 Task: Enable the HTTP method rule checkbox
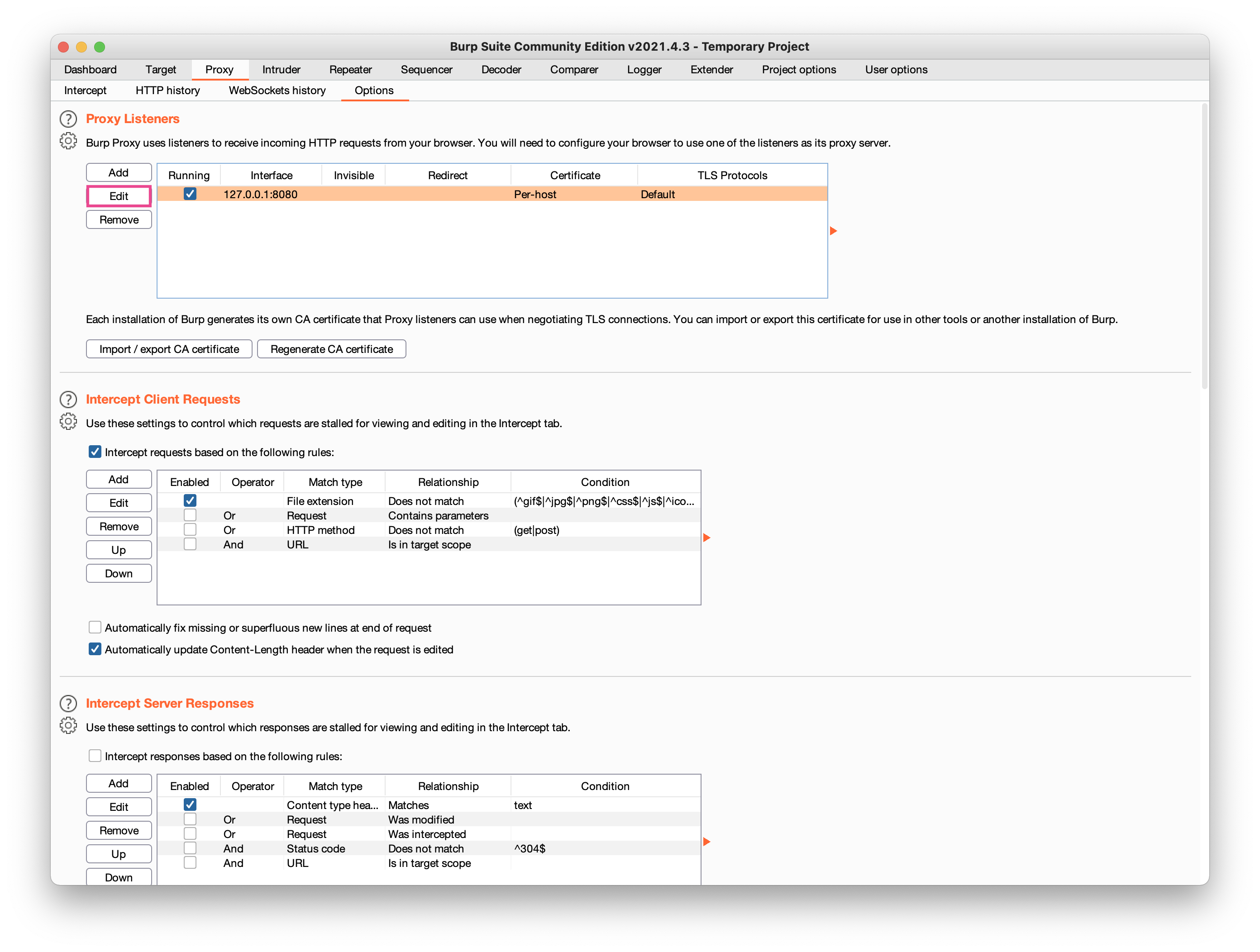point(190,529)
